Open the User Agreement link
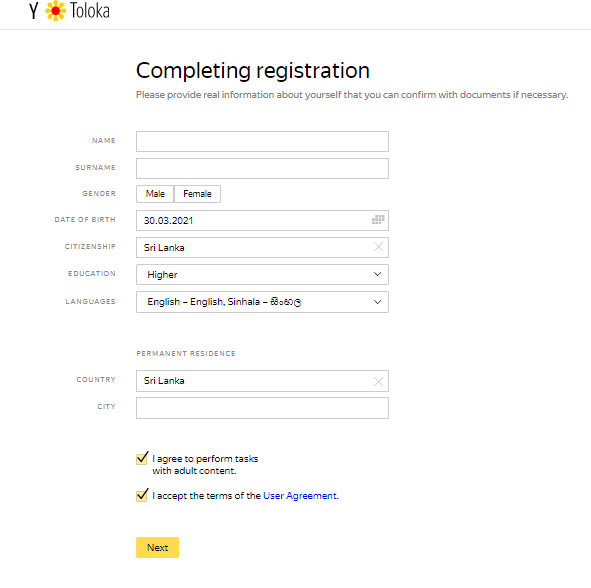 (300, 496)
